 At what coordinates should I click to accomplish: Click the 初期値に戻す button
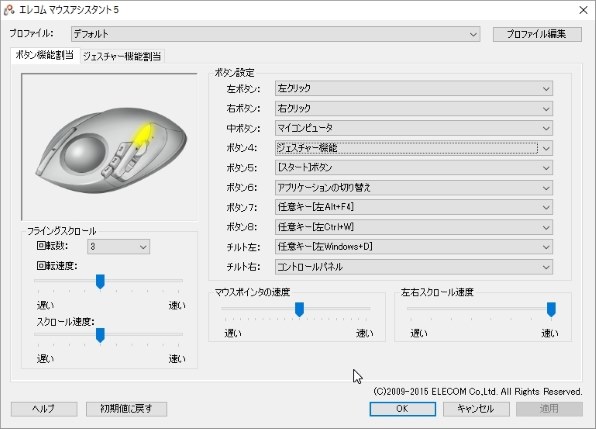click(x=127, y=409)
